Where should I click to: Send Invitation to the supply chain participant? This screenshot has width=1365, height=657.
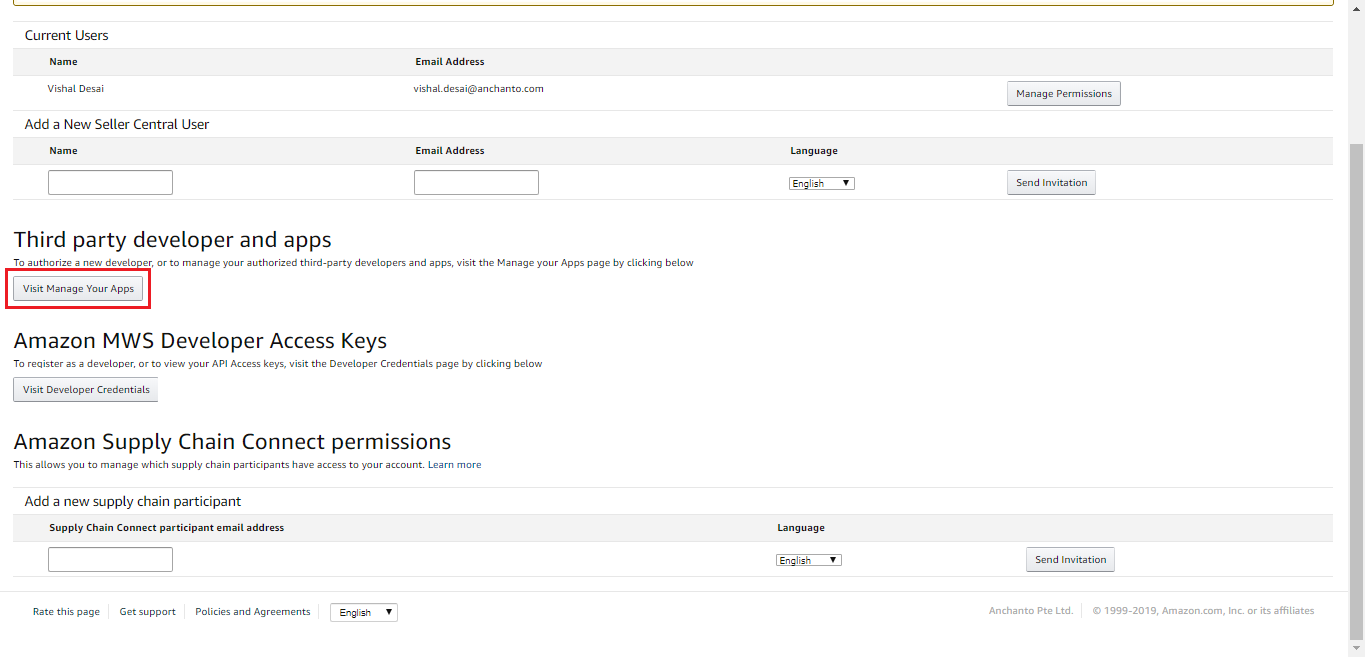point(1070,560)
